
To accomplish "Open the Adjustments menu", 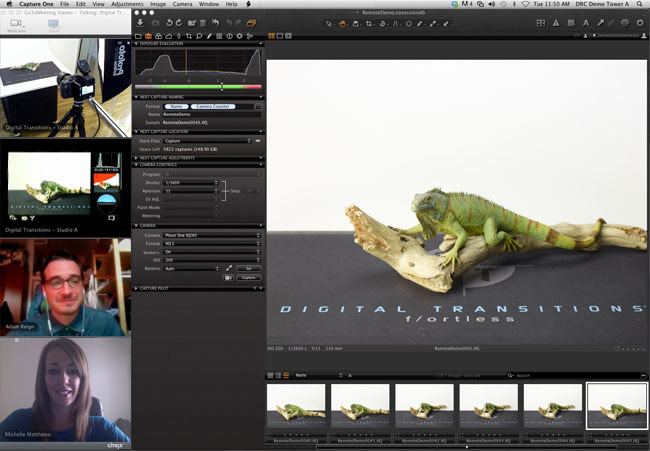I will click(127, 4).
